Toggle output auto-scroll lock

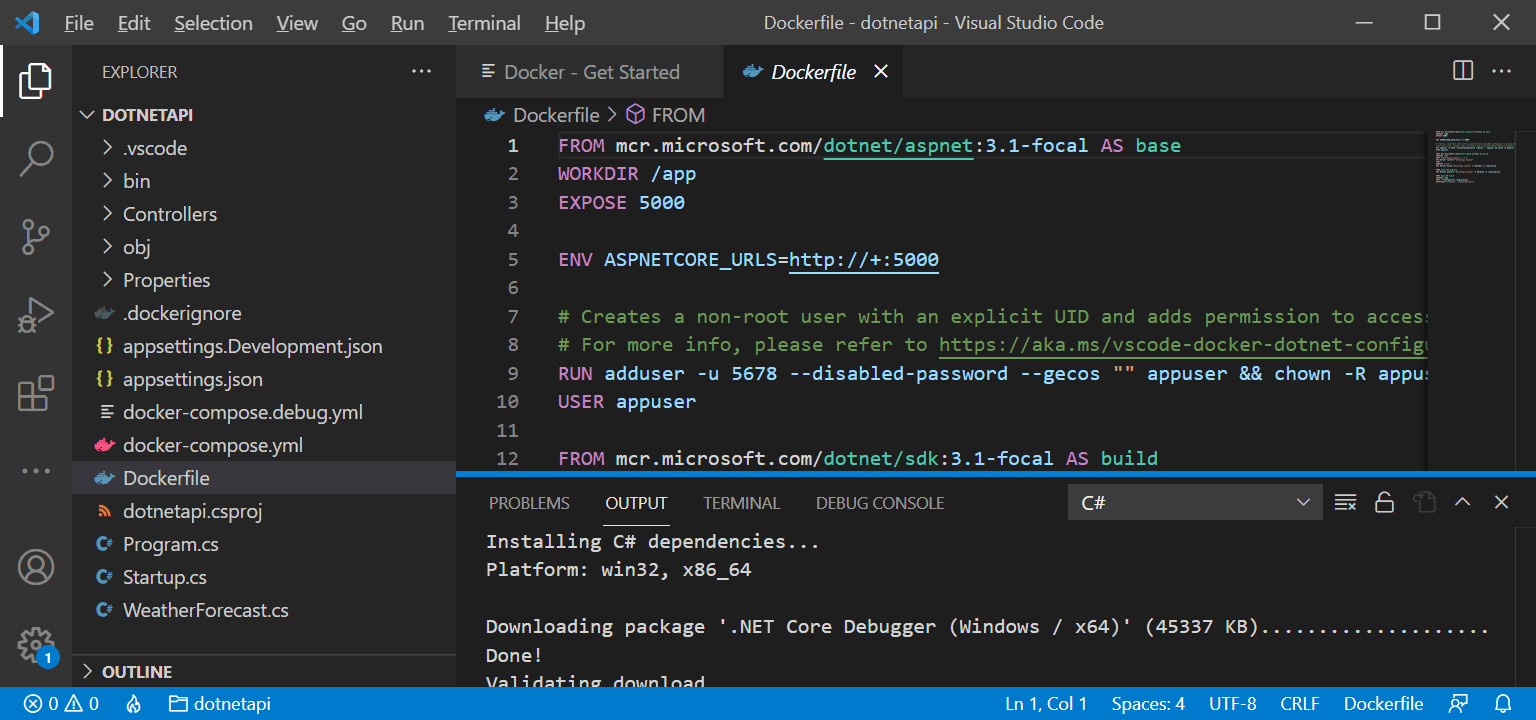click(1384, 502)
